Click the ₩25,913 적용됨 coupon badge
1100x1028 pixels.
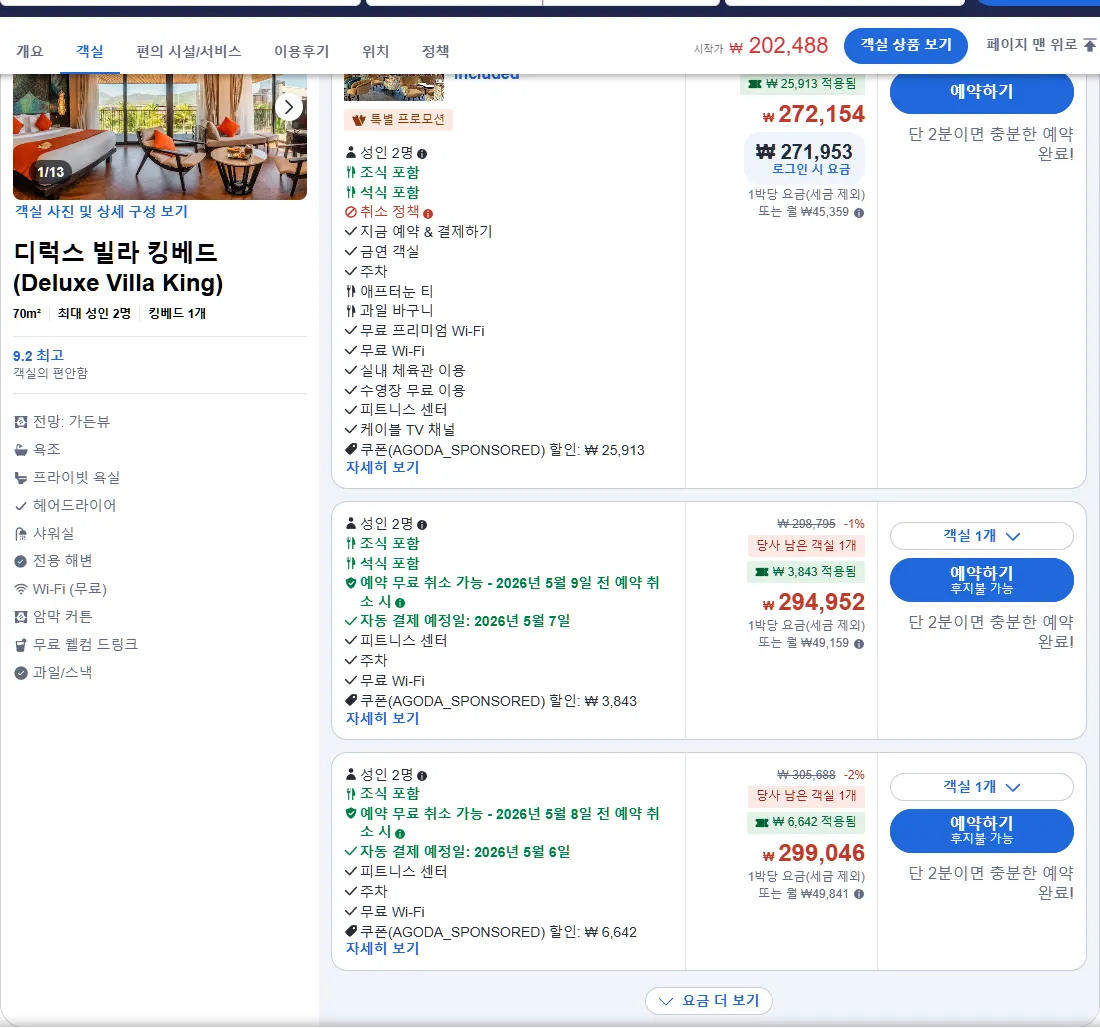pos(802,84)
